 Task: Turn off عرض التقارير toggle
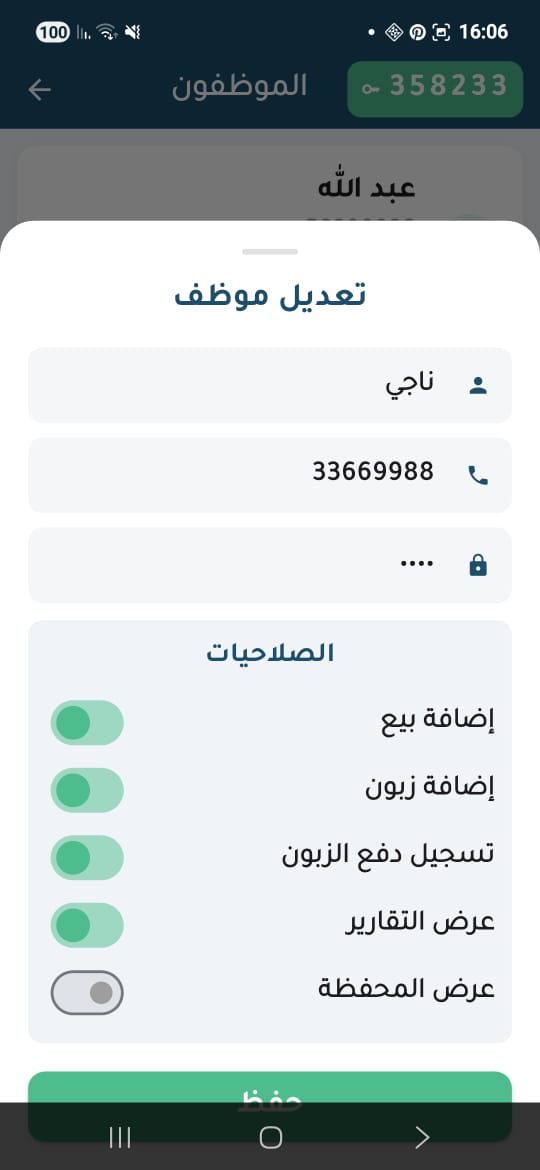tap(87, 925)
